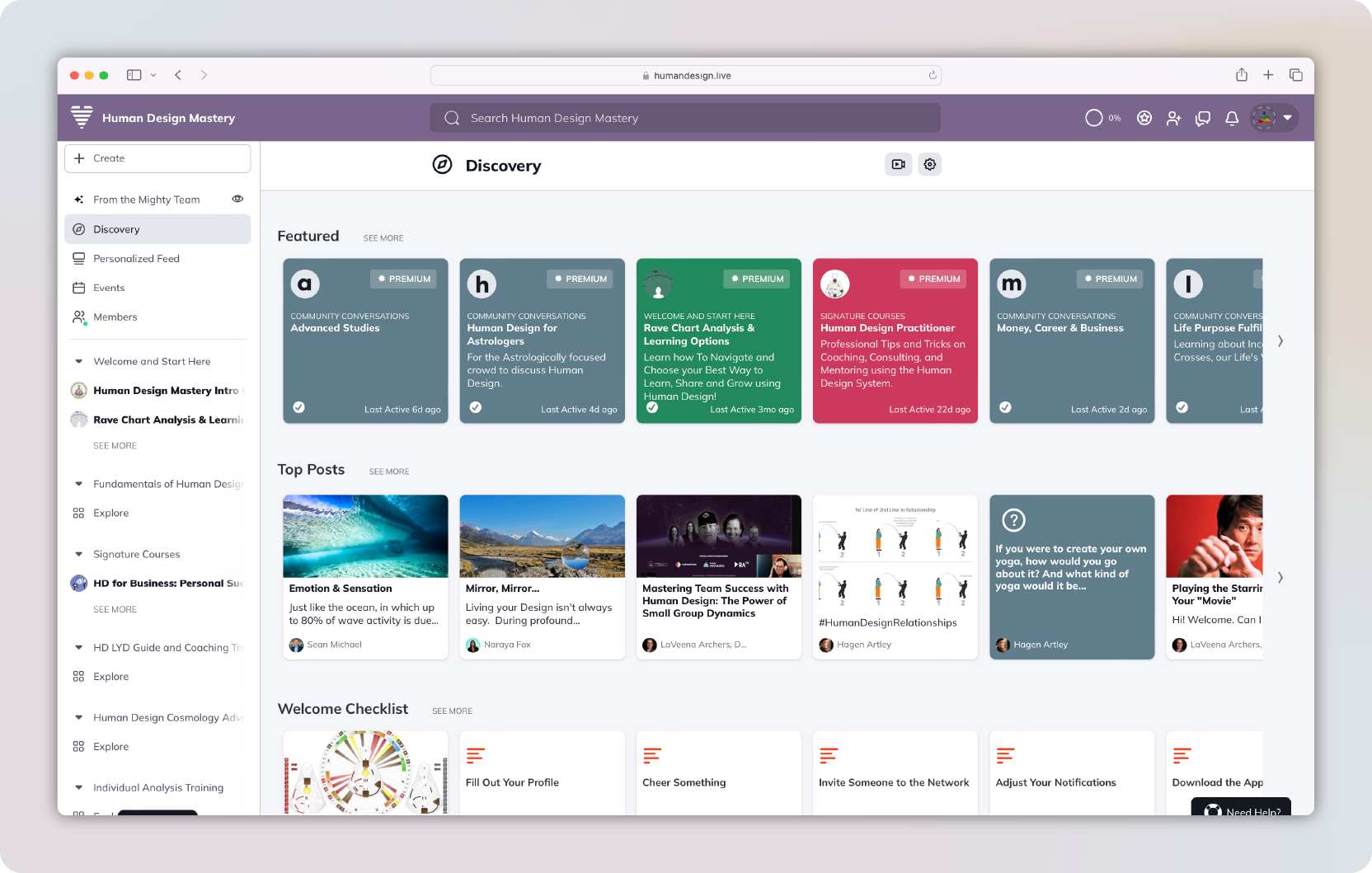This screenshot has height=873, width=1372.
Task: Click the 0% progress circle indicator
Action: [1094, 118]
